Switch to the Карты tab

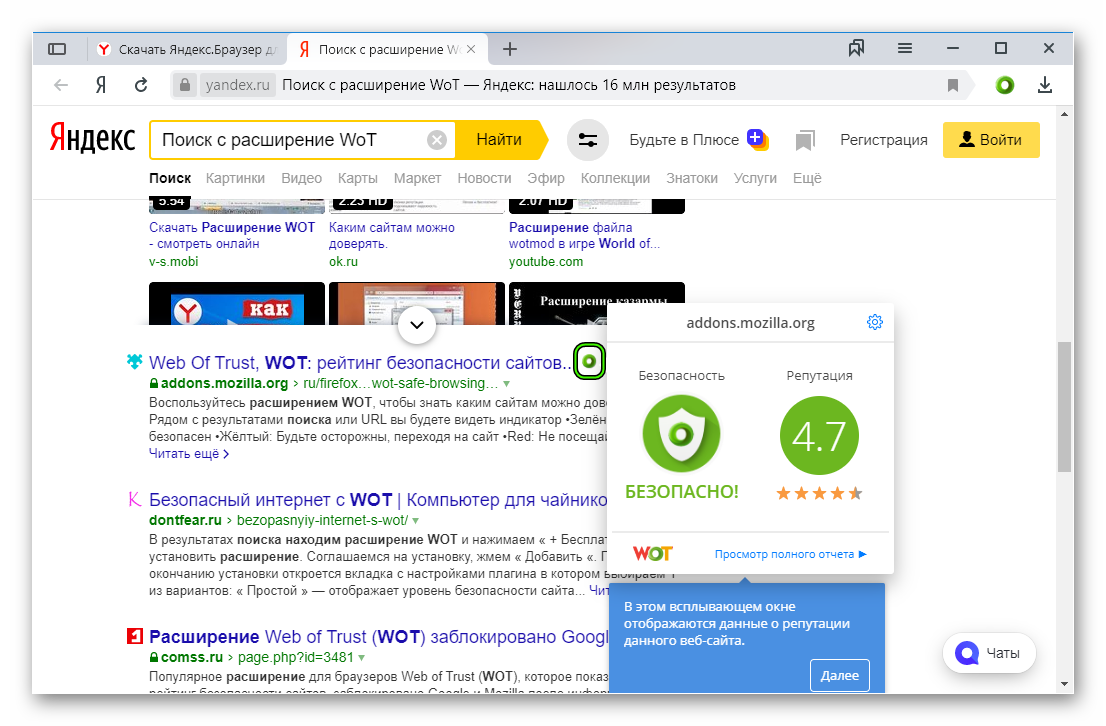click(358, 179)
